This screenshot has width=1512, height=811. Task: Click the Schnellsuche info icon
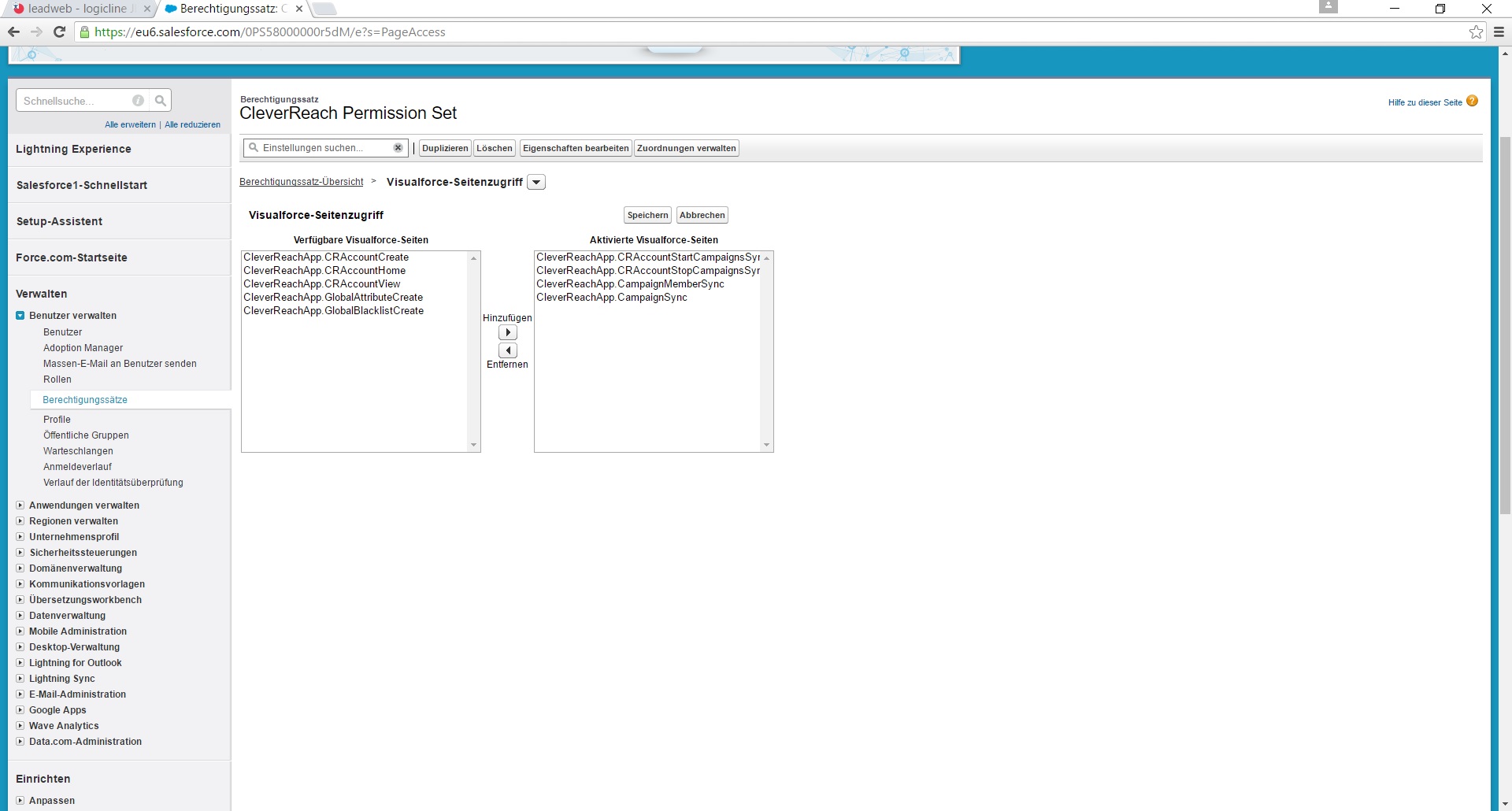point(139,101)
